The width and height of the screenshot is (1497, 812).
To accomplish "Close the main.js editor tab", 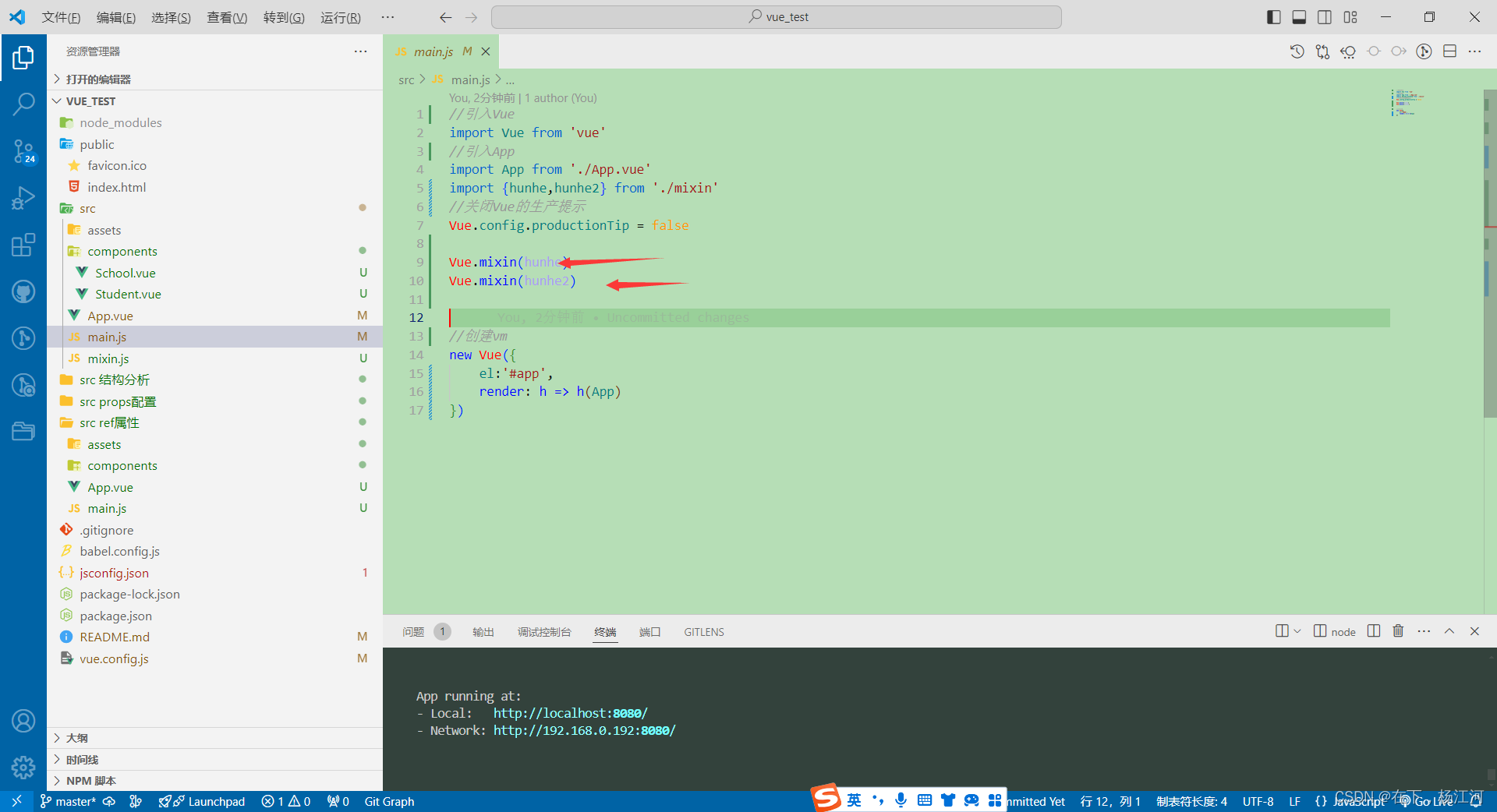I will pyautogui.click(x=486, y=51).
